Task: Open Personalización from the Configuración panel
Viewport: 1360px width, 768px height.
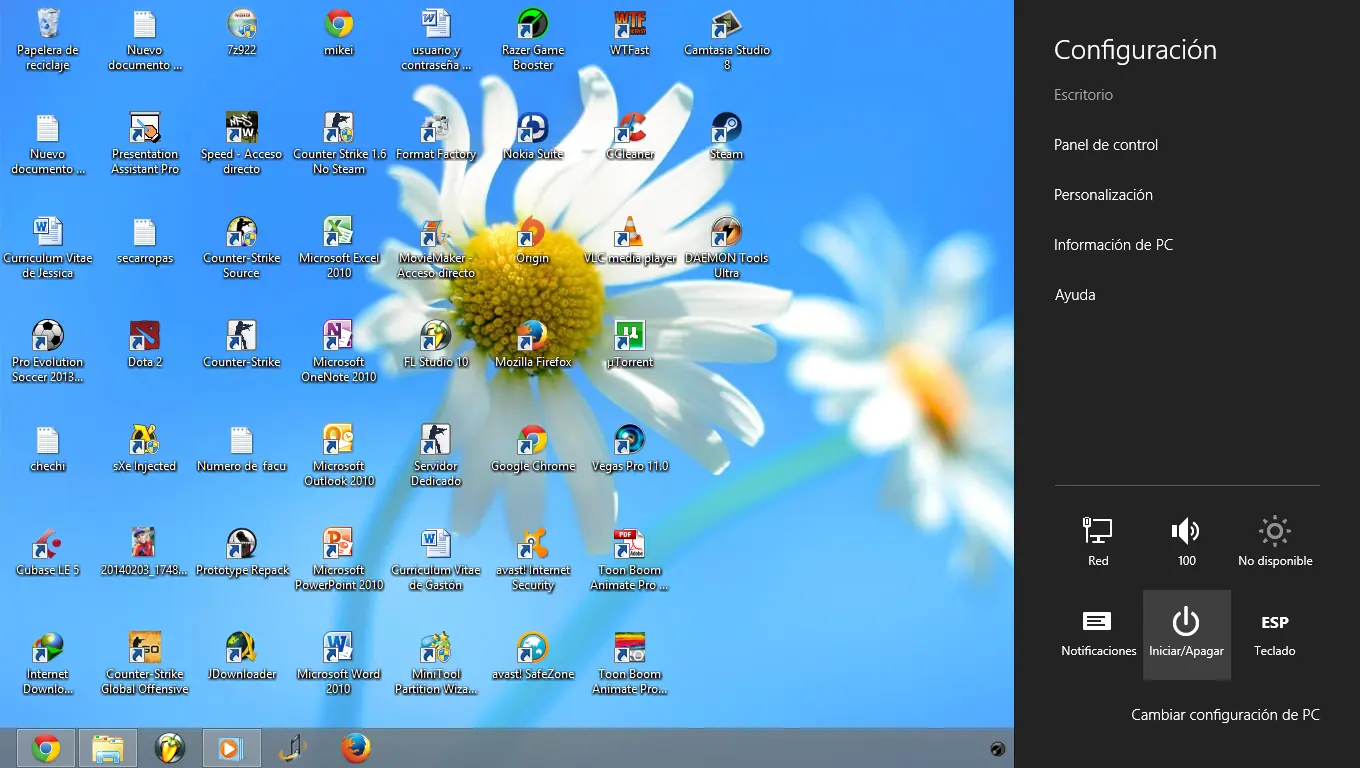Action: (x=1103, y=194)
